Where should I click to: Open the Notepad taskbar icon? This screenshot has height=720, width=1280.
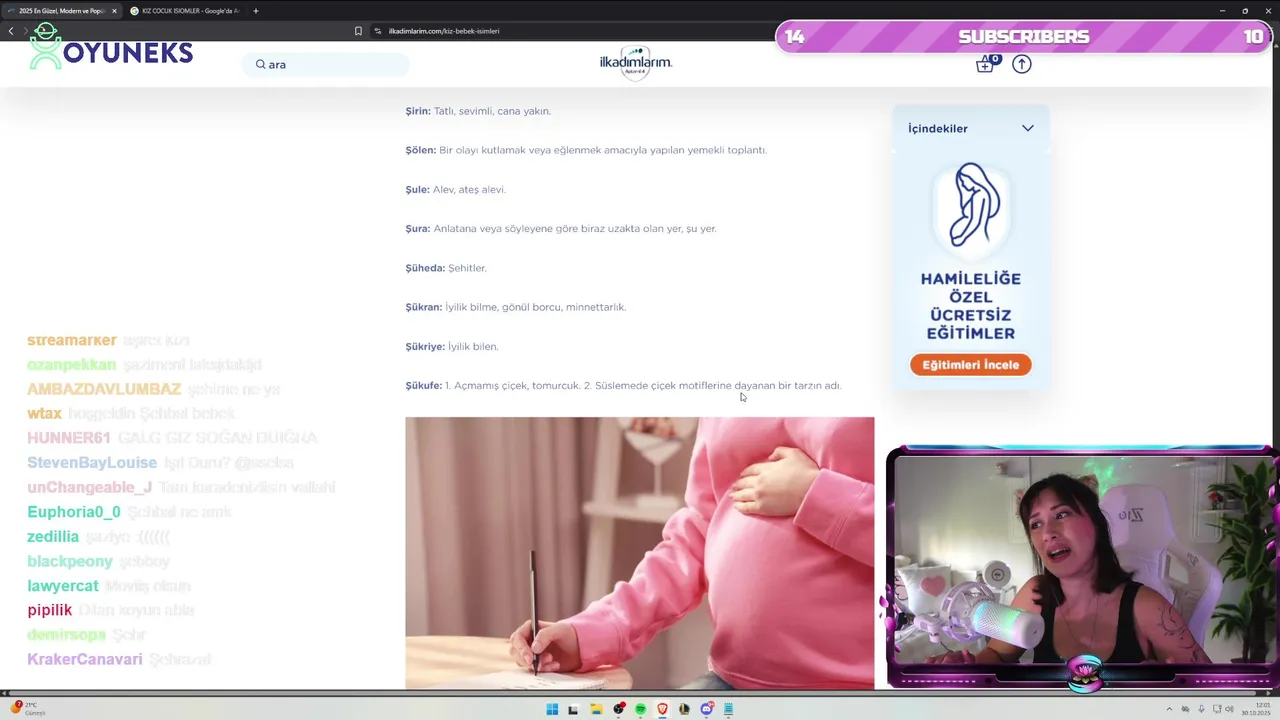click(x=729, y=709)
